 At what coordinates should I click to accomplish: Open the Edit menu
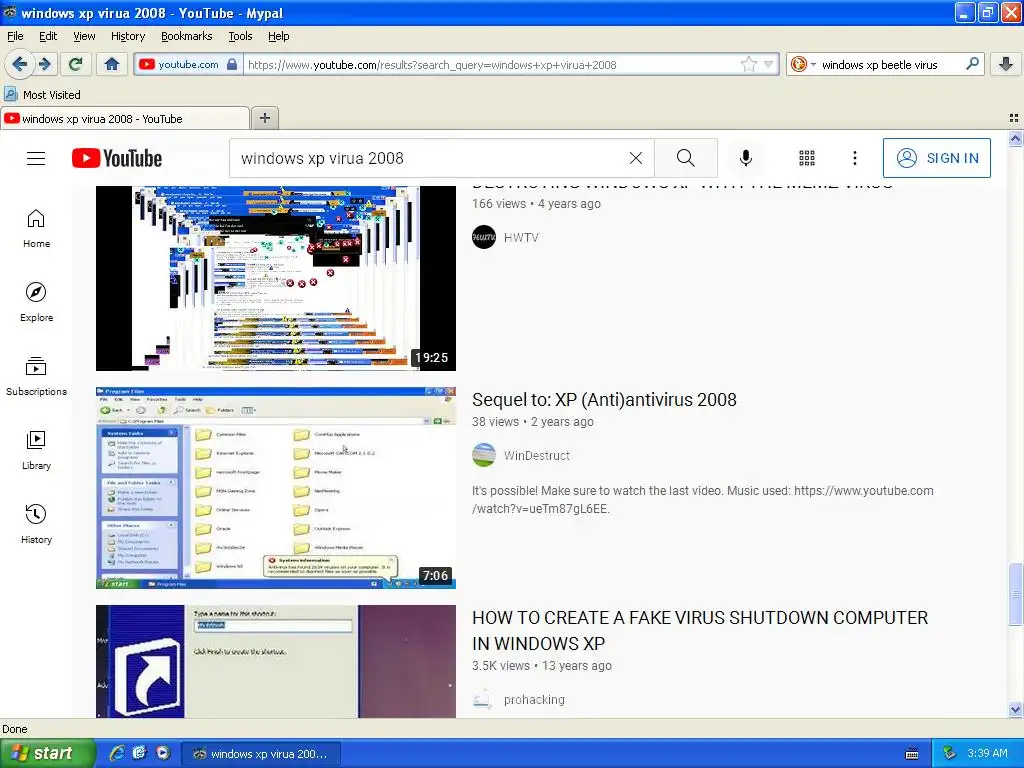click(48, 36)
